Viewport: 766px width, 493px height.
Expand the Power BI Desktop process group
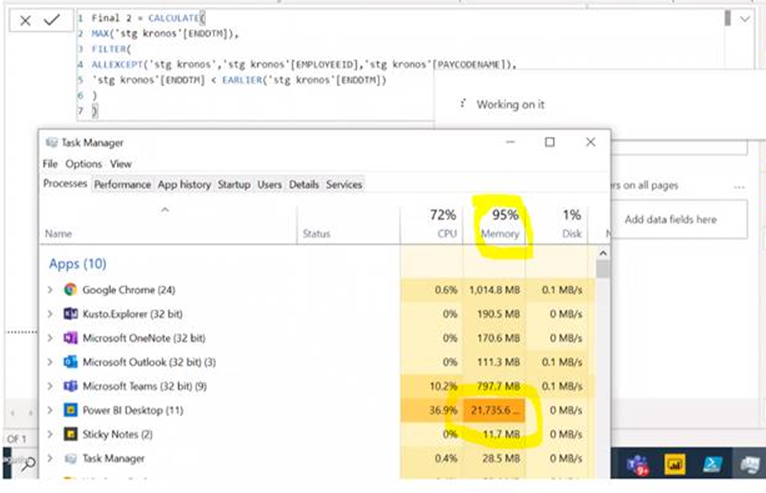(50, 410)
